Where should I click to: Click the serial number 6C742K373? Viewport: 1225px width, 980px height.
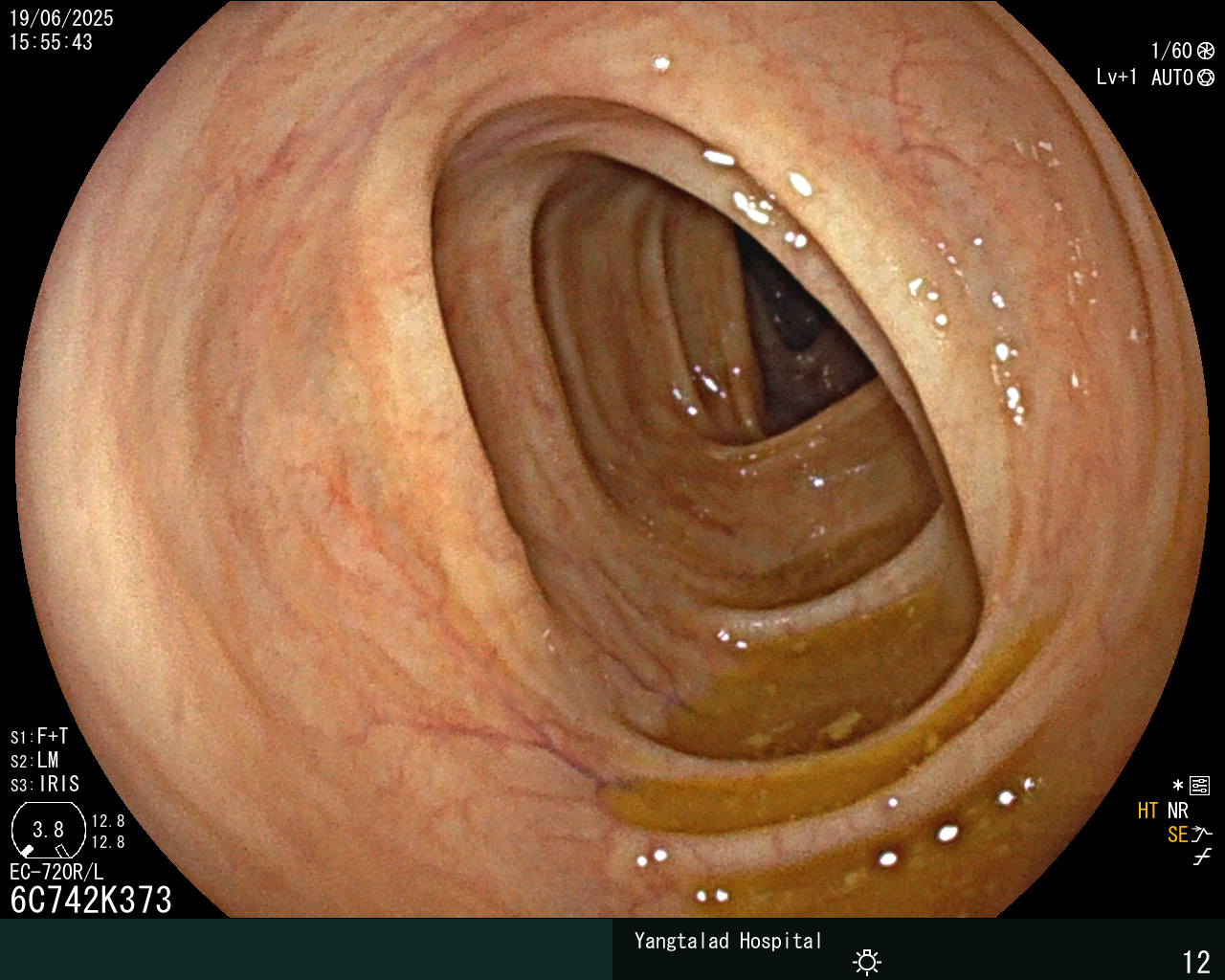point(91,900)
